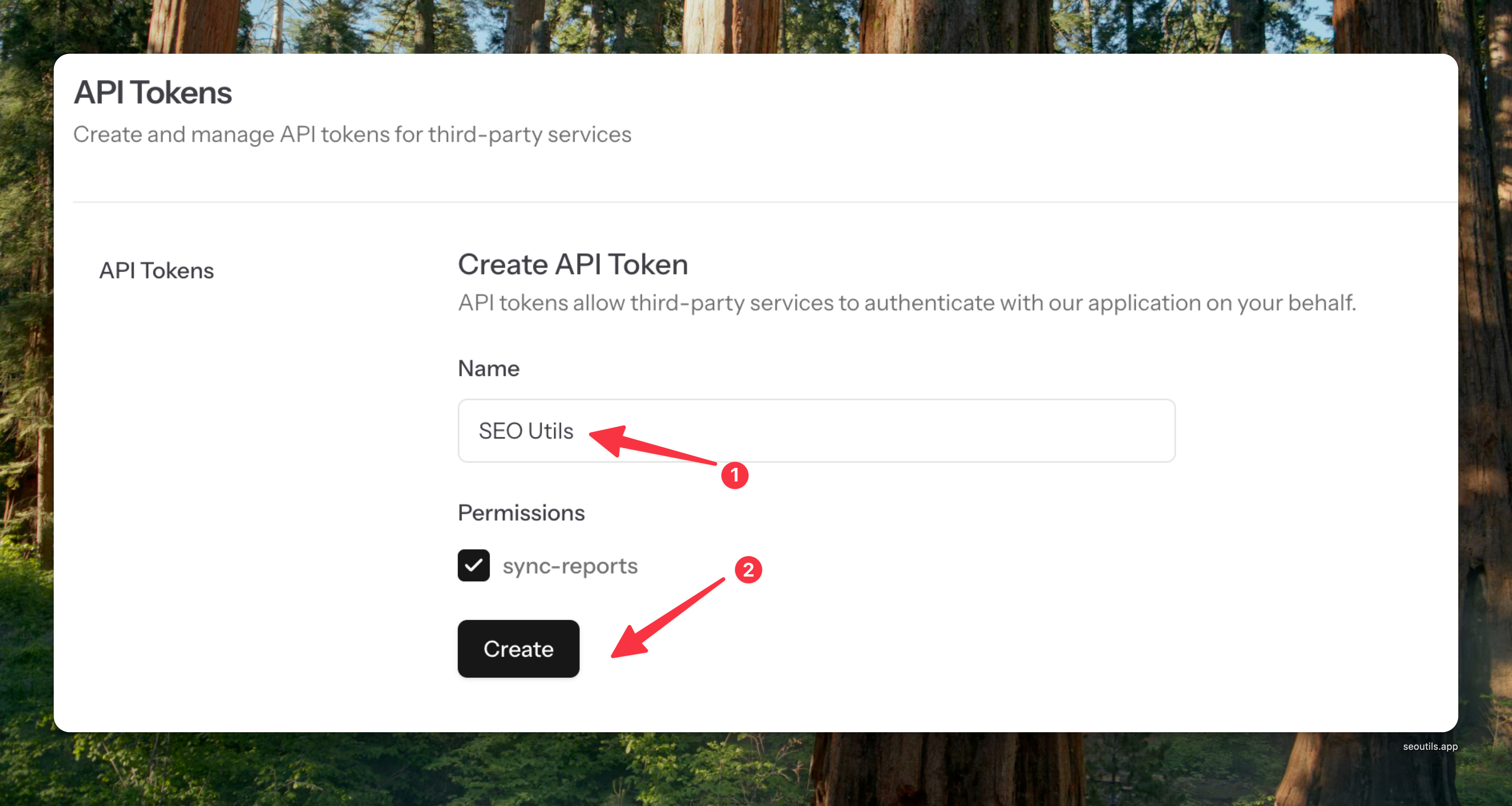This screenshot has width=1512, height=806.
Task: Click the Name field label
Action: (488, 369)
